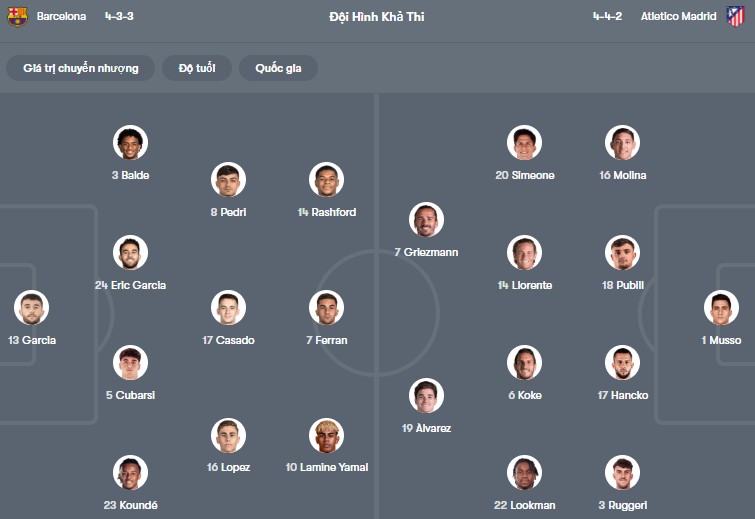Screen dimensions: 755x519
Task: Click the Barcelona team name link
Action: coord(61,16)
